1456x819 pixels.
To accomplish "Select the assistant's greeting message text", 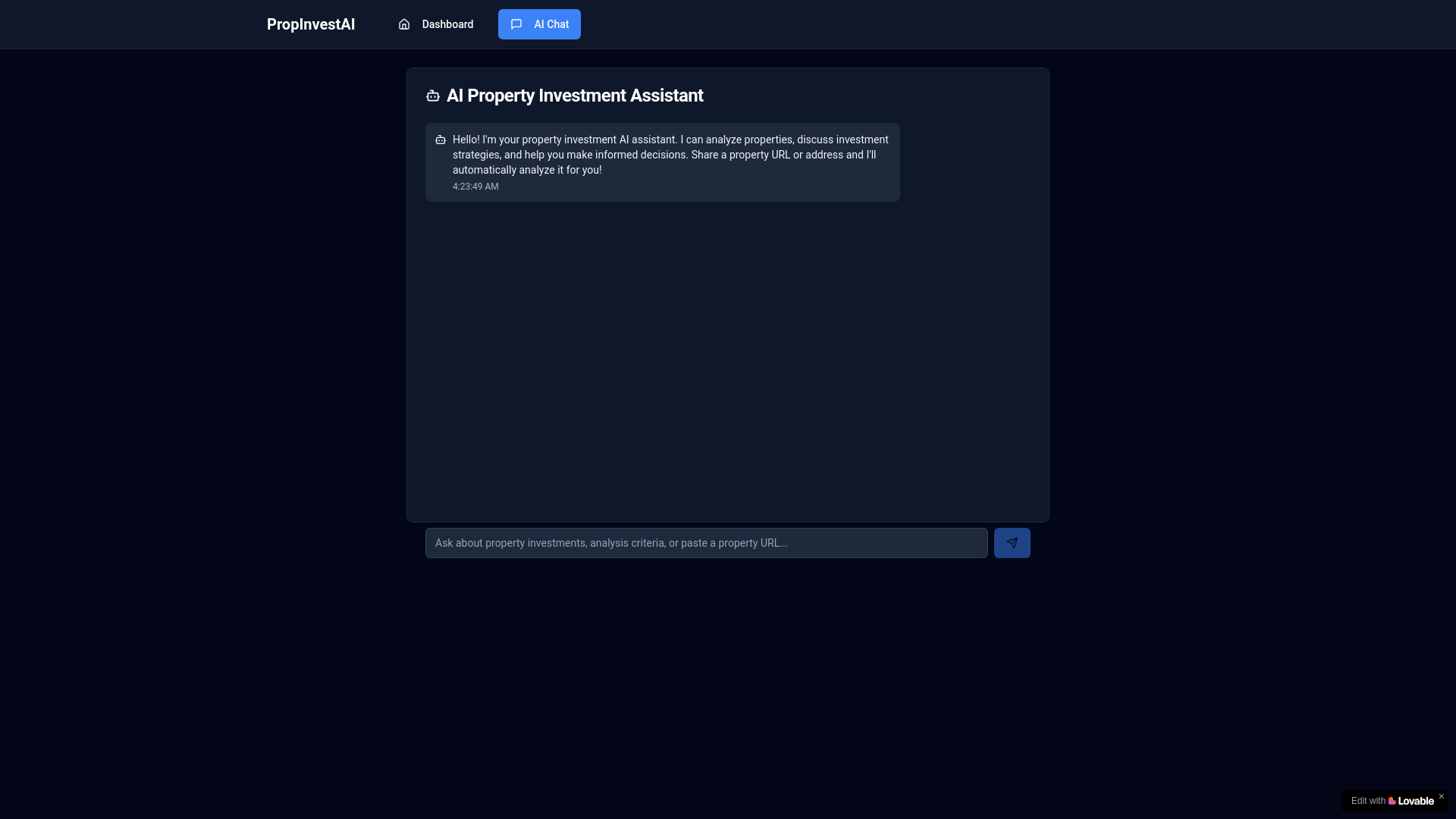I will [x=670, y=155].
